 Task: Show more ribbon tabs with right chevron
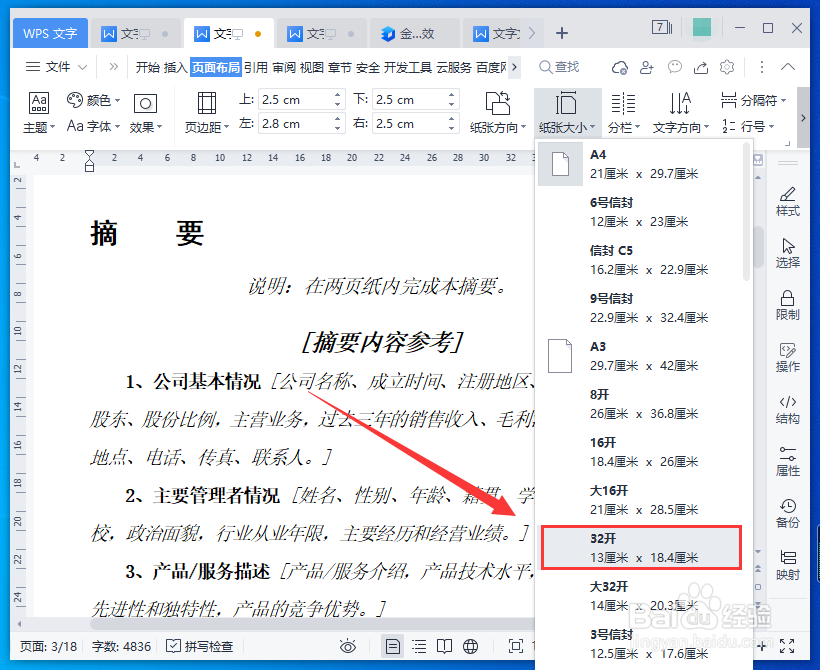click(x=515, y=67)
